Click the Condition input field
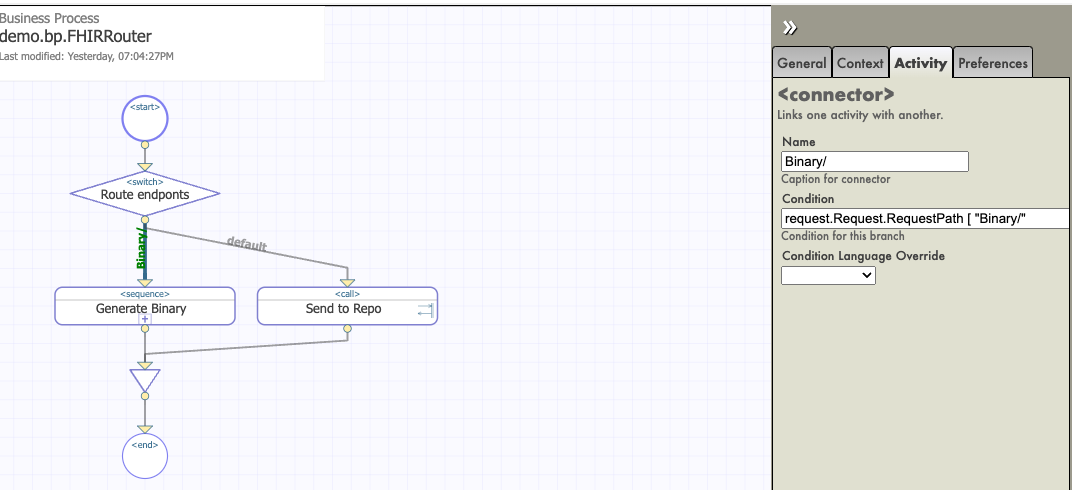Screen dimensions: 1072x490 click(x=925, y=218)
